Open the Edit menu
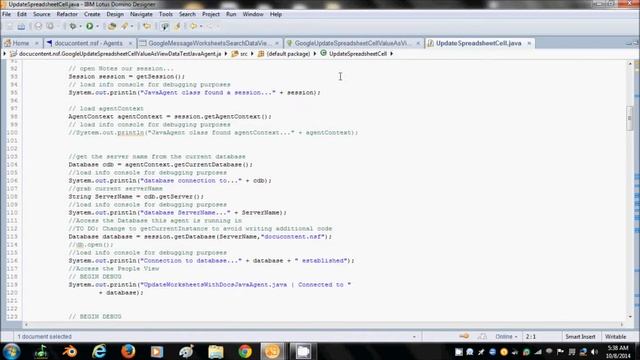Screen dimensions: 640x360 (x=22, y=14)
